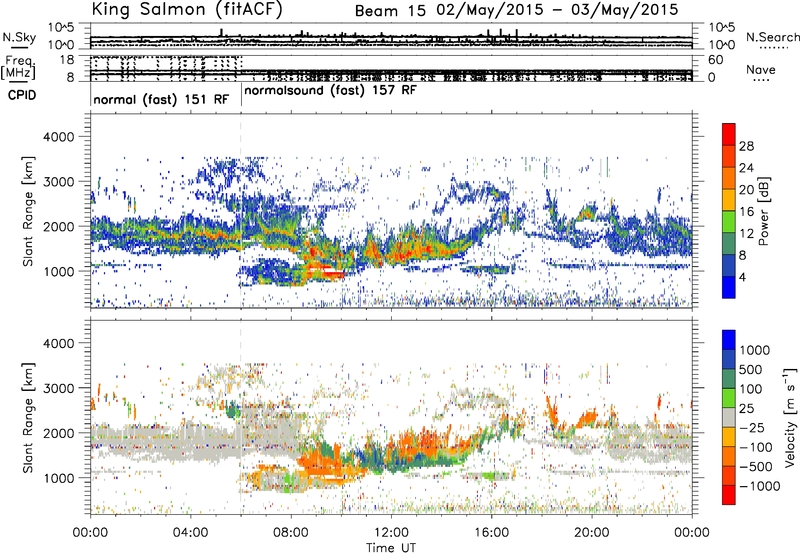The image size is (800, 554).
Task: Click the '3000' tick of the velocity panel
Action: tap(61, 388)
